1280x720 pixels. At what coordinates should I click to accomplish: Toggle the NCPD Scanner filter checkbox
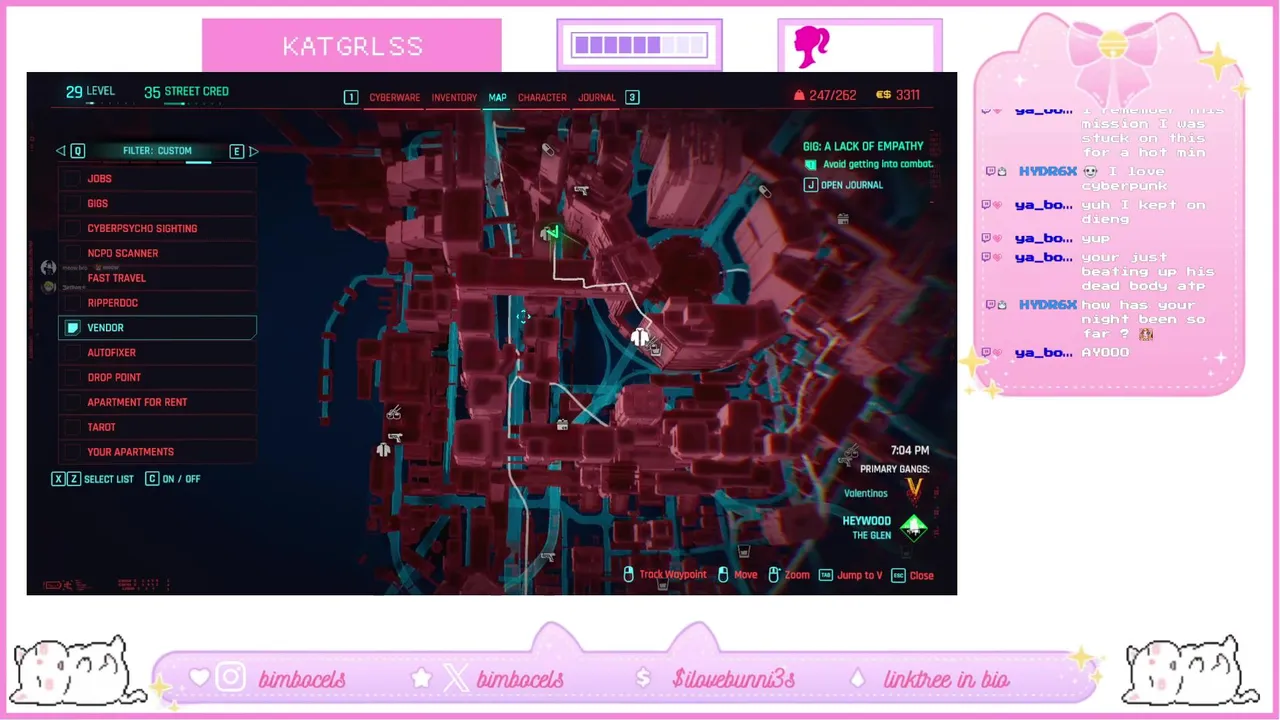pyautogui.click(x=72, y=253)
